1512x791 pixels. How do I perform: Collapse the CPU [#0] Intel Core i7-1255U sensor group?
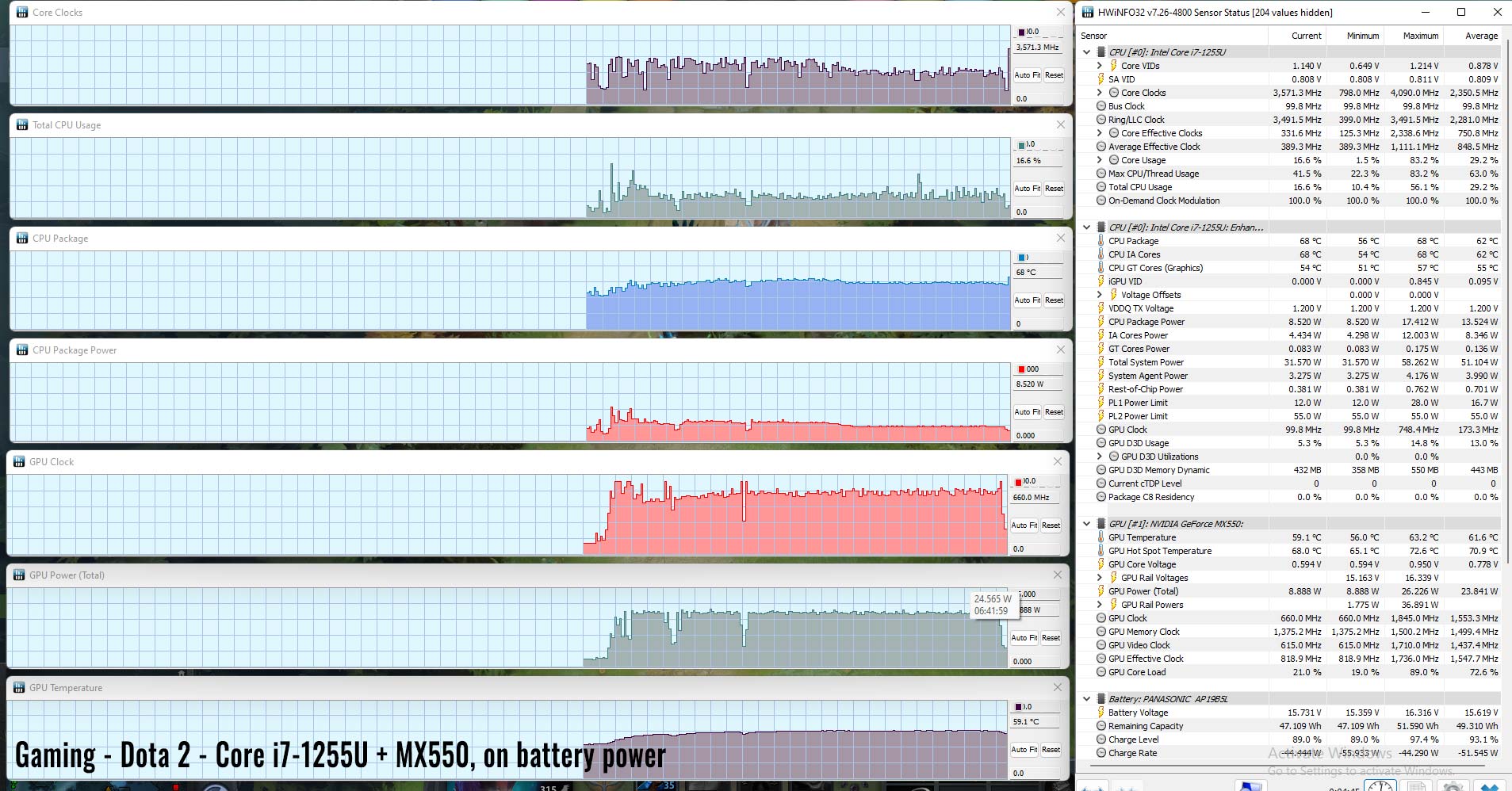[x=1087, y=52]
